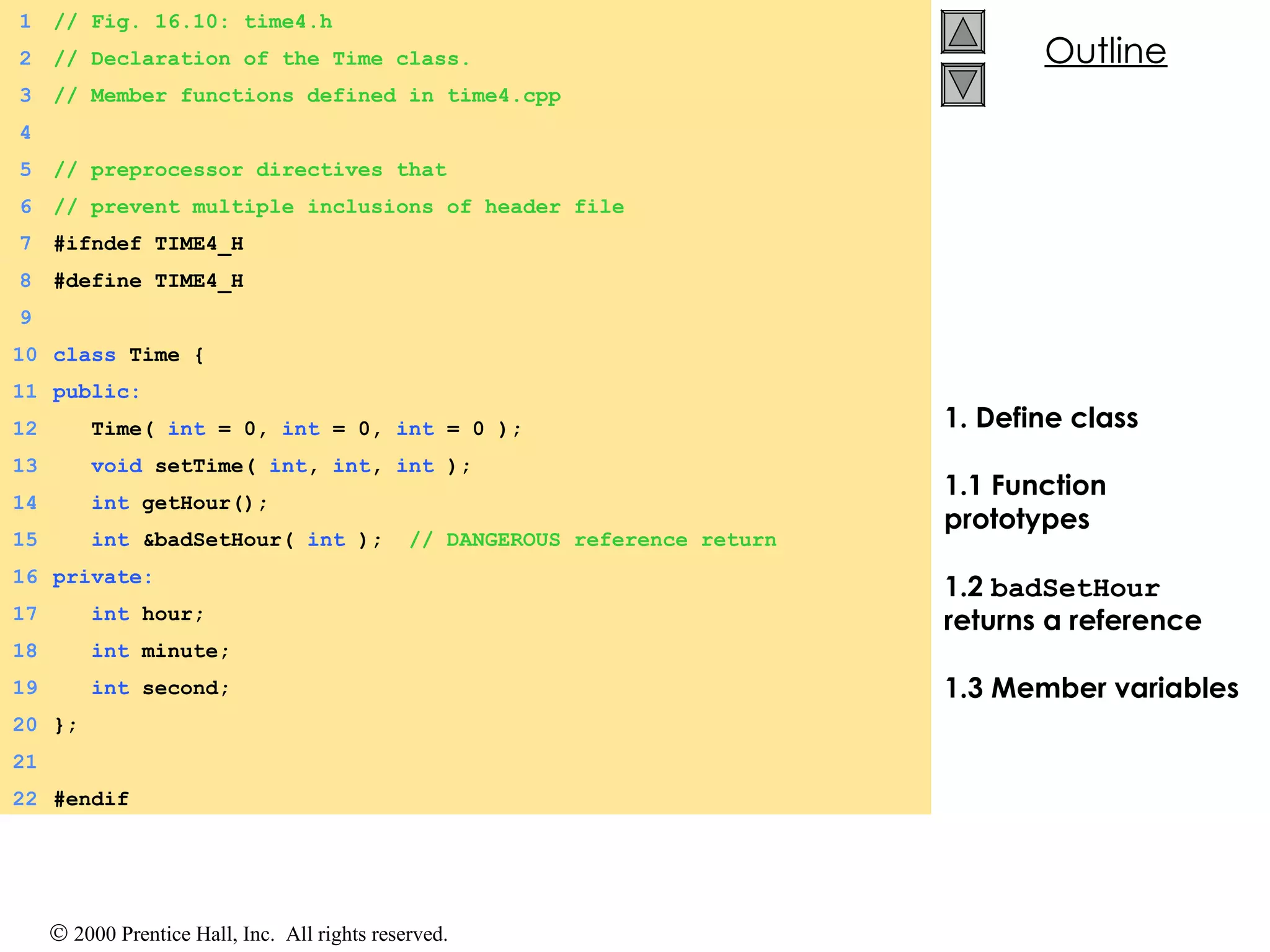
Task: Click the 'int hour;' member line
Action: [148, 614]
